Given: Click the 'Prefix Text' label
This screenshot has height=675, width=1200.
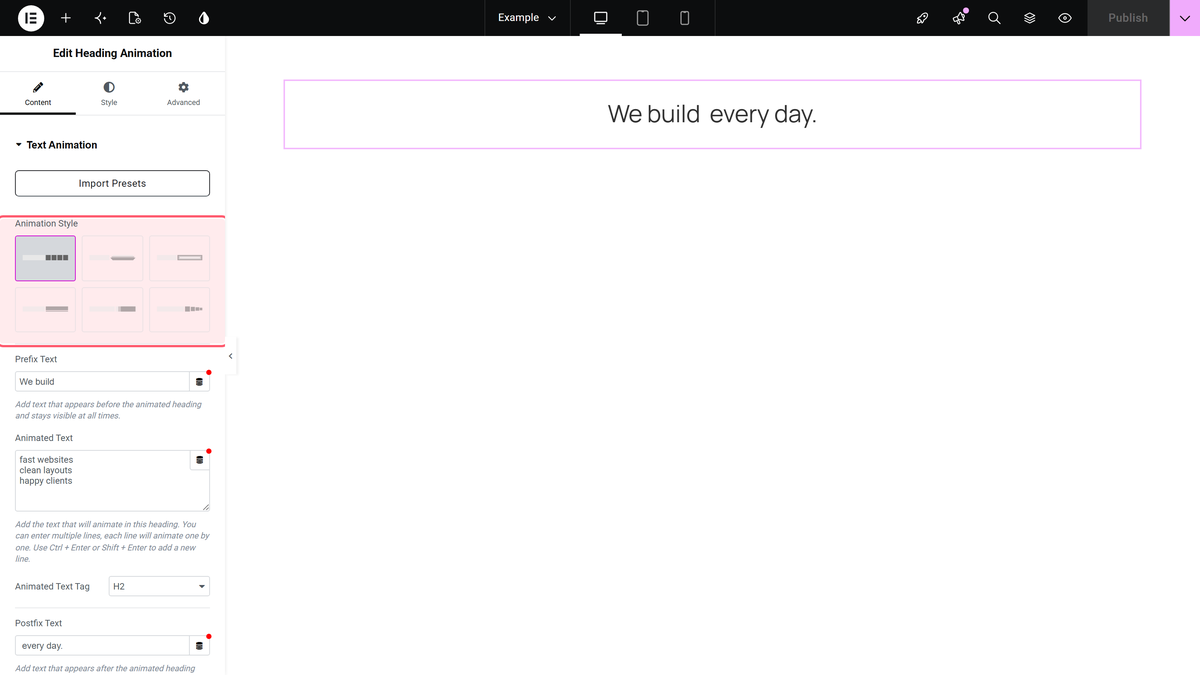Looking at the screenshot, I should click(36, 359).
